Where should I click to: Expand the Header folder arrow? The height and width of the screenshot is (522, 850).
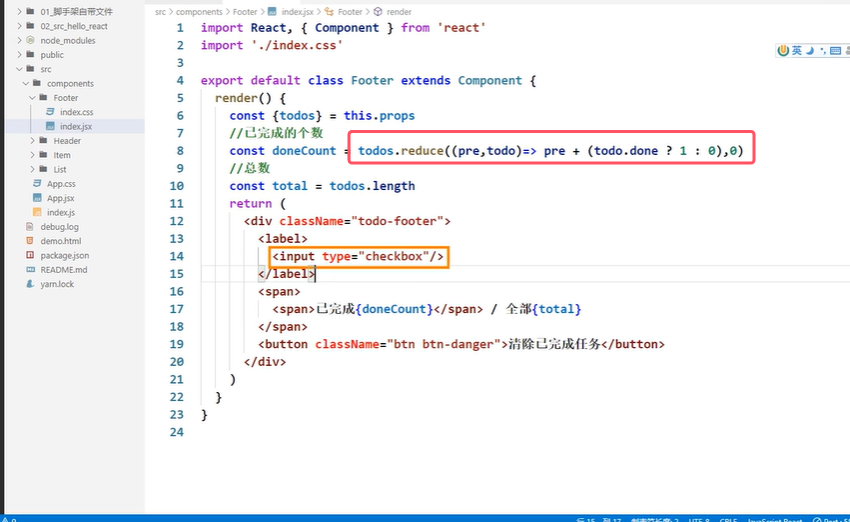[33, 140]
